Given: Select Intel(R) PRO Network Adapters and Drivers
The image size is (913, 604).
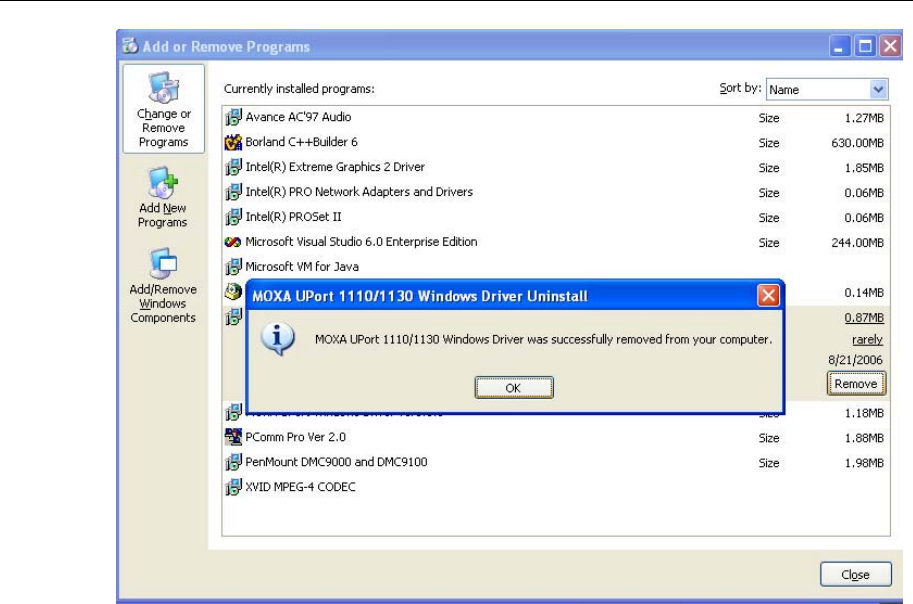Looking at the screenshot, I should pos(555,192).
